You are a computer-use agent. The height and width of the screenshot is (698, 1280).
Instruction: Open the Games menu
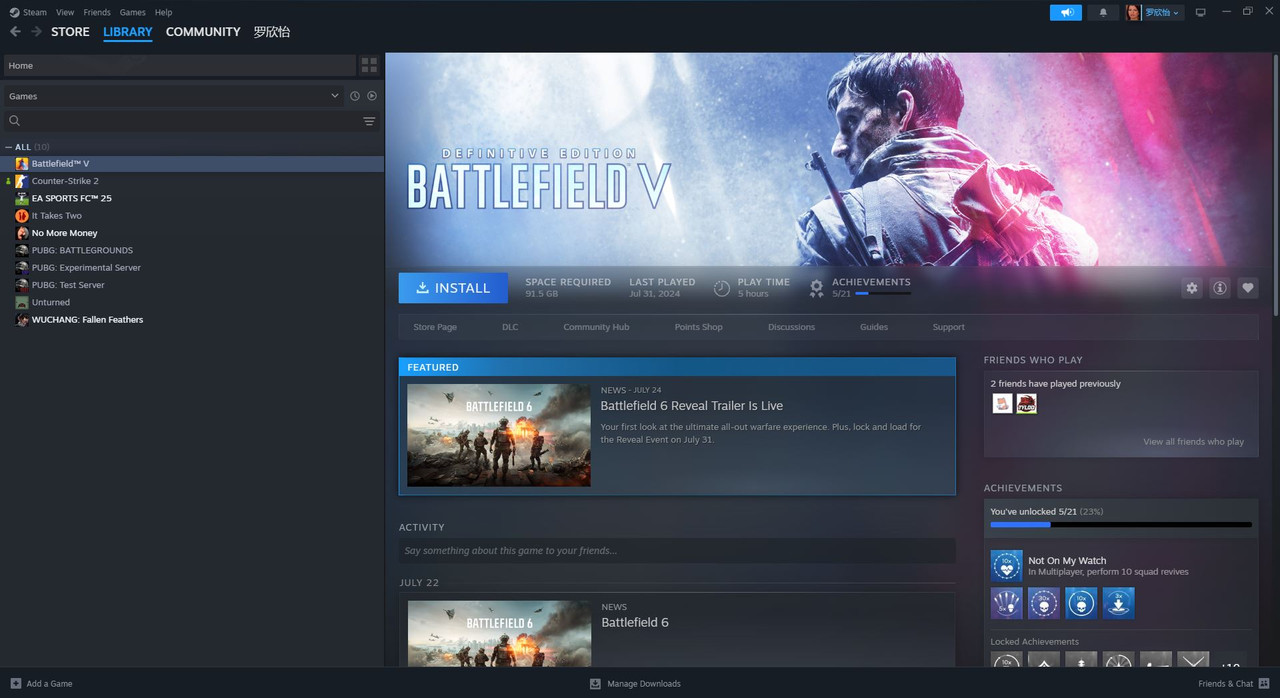tap(132, 12)
